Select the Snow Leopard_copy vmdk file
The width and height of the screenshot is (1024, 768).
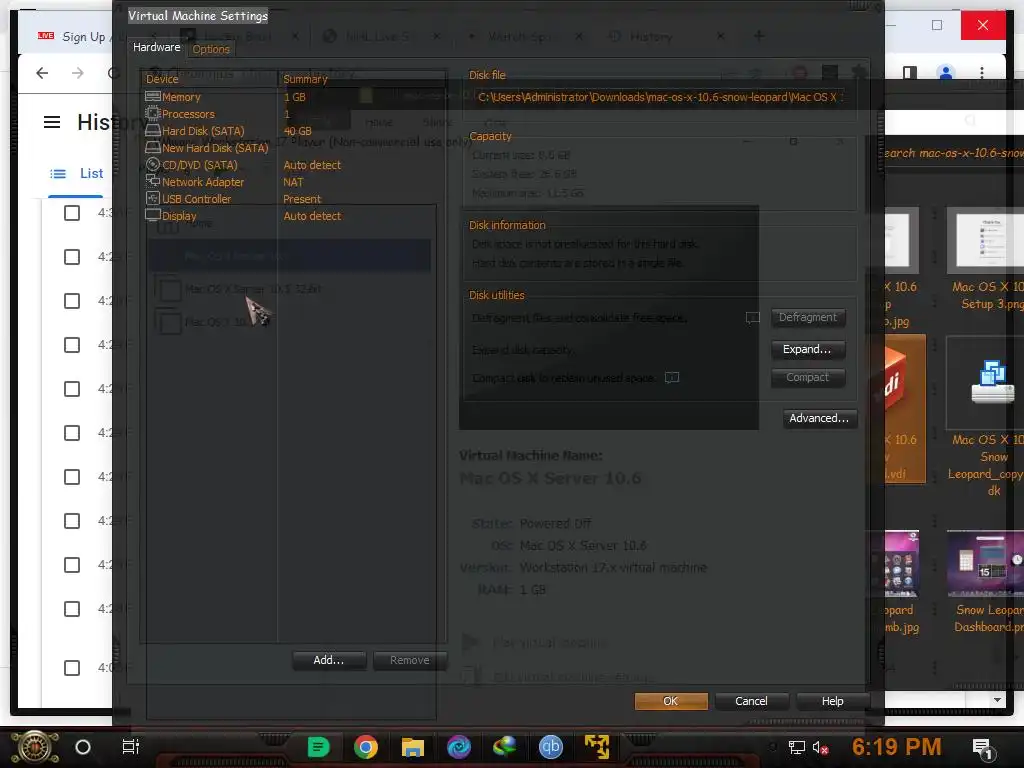(x=985, y=417)
